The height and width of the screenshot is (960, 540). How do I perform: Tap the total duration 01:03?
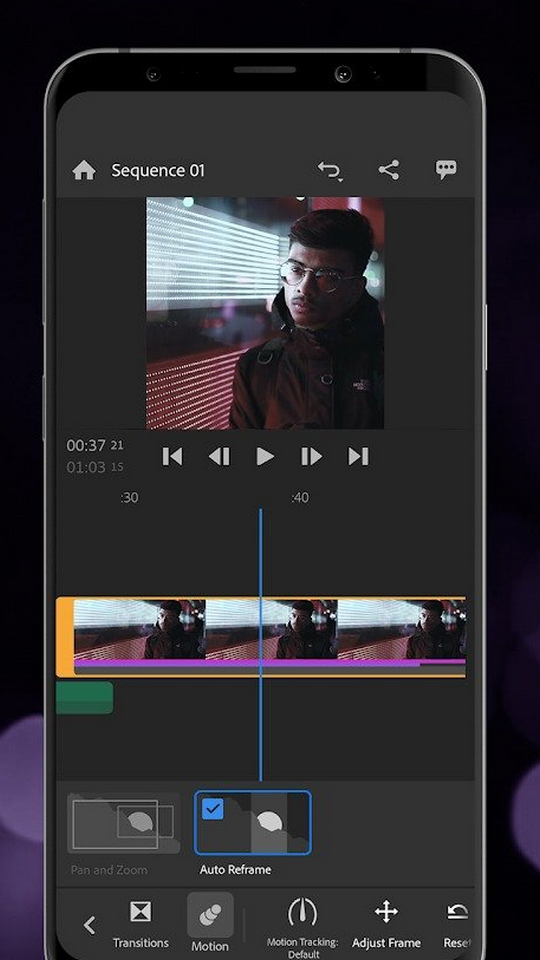click(94, 468)
